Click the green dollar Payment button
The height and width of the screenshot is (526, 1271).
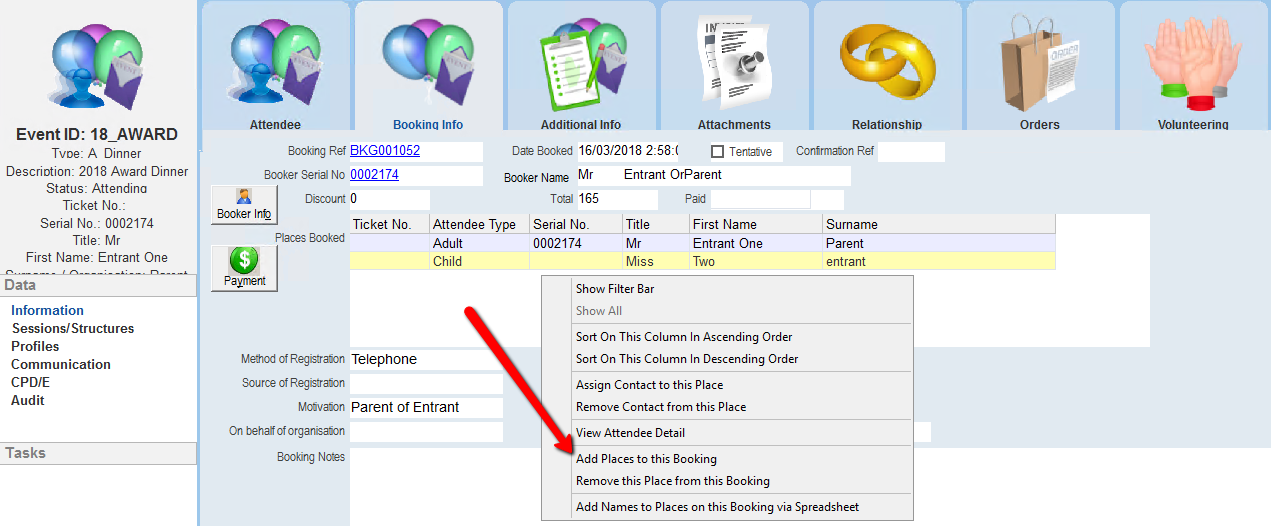pyautogui.click(x=244, y=268)
